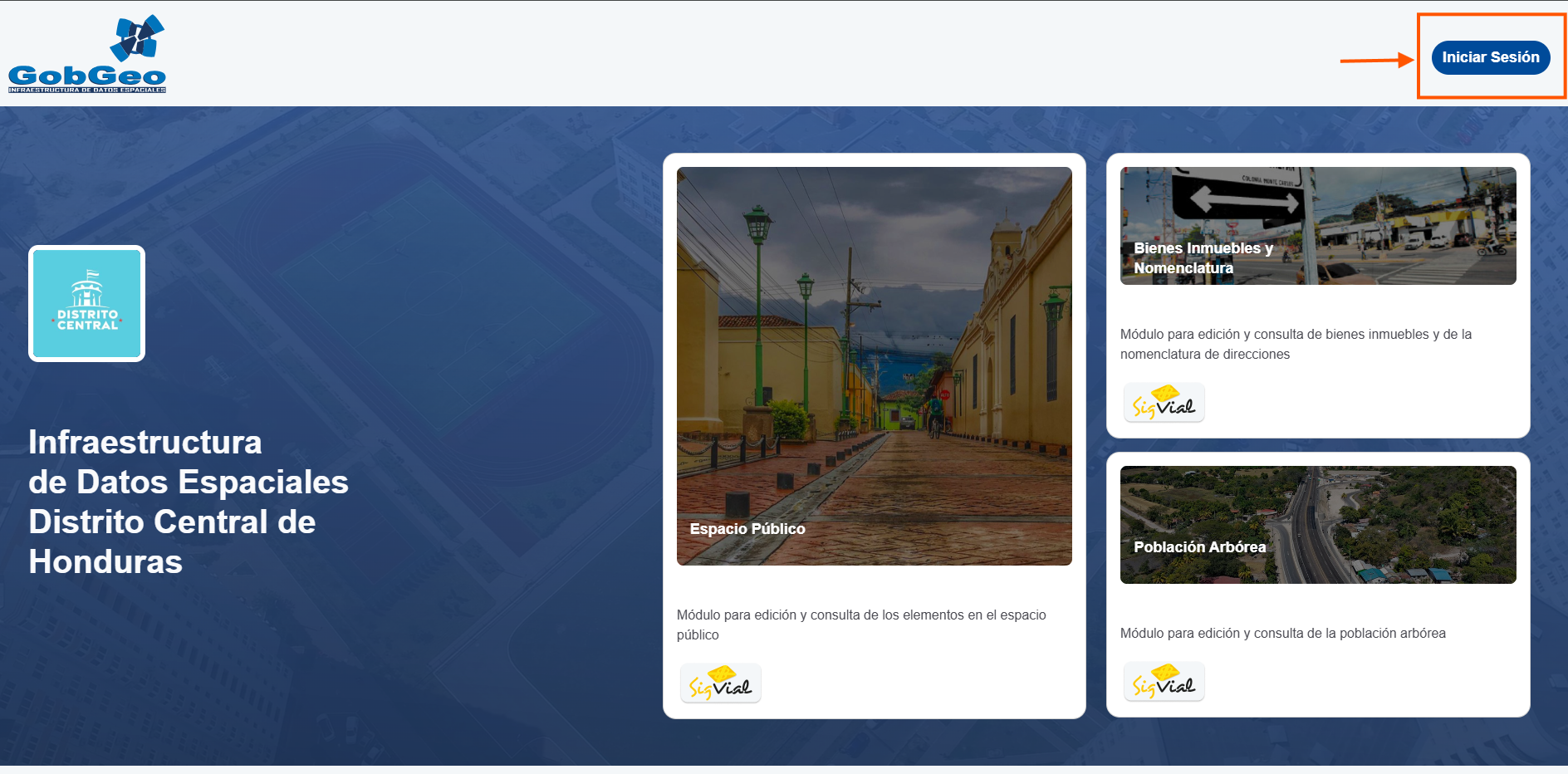Viewport: 1568px width, 774px height.
Task: Click the orange arrow pointing to login
Action: tap(1376, 60)
